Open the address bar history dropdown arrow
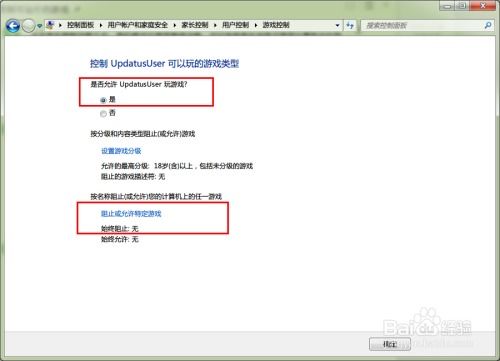This screenshot has height=361, width=500. 337,25
